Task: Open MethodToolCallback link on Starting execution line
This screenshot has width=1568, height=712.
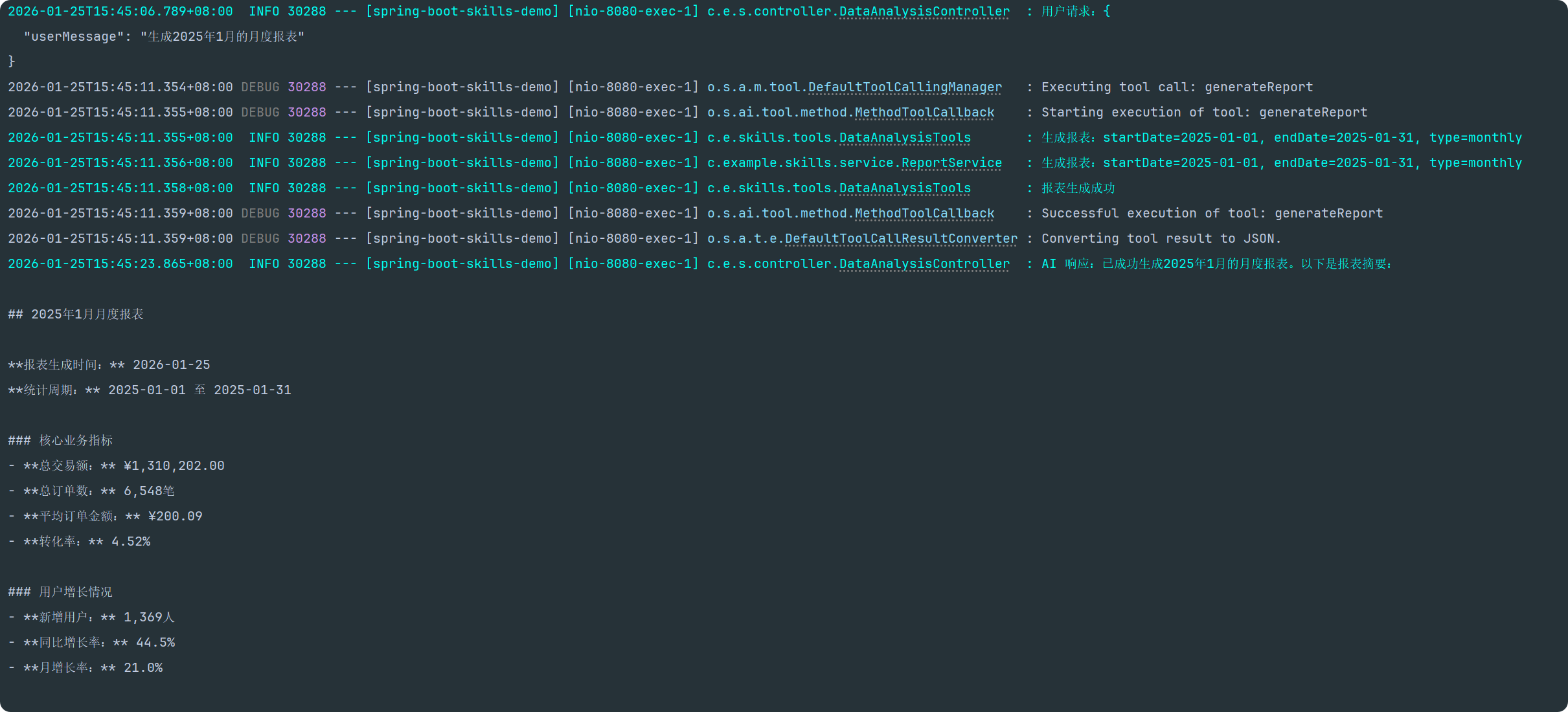Action: [924, 113]
